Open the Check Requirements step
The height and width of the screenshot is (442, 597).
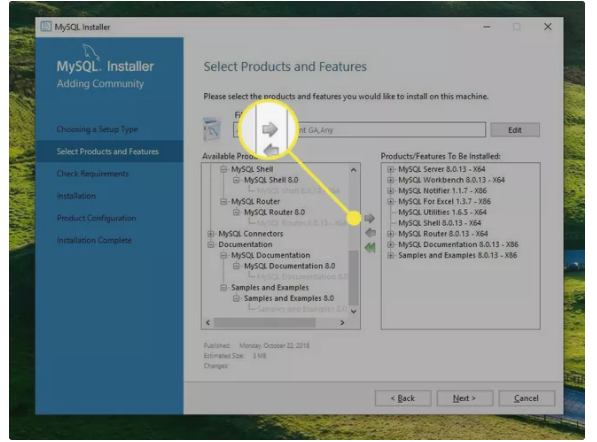coord(93,174)
